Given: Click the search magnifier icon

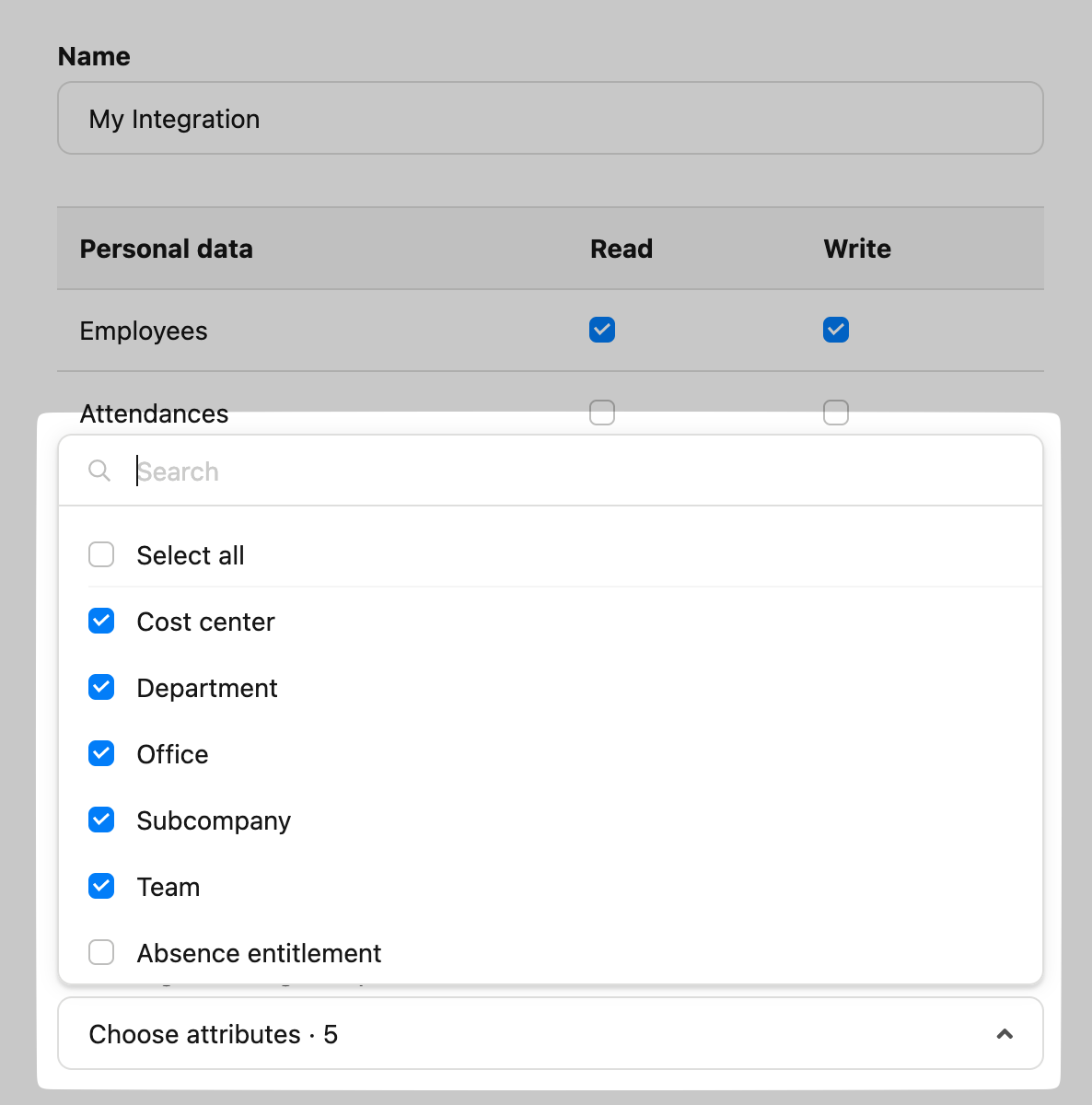Looking at the screenshot, I should click(99, 471).
